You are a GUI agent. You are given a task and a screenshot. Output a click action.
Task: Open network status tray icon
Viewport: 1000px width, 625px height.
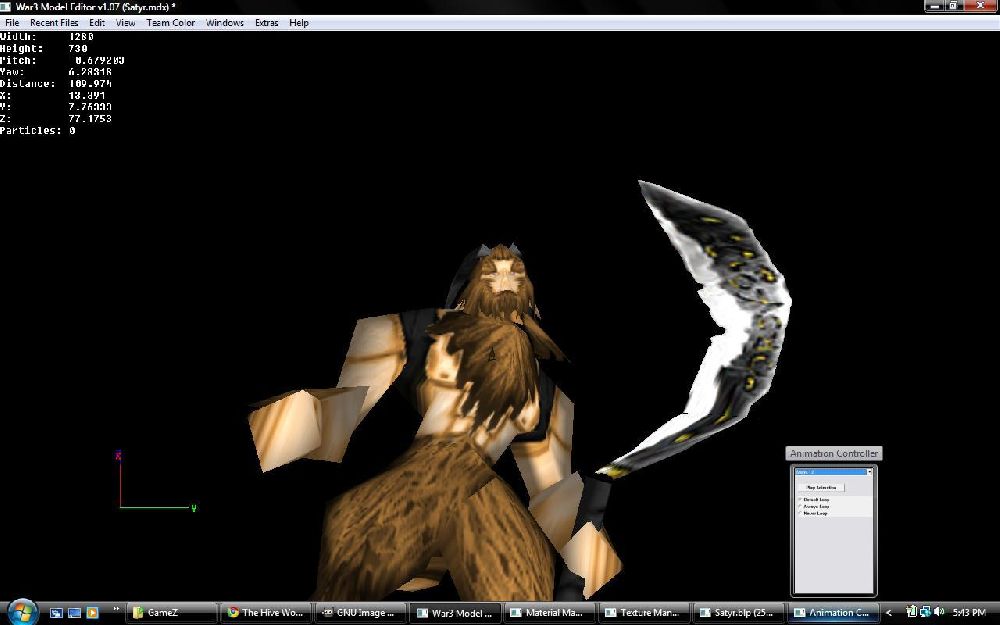coord(925,612)
